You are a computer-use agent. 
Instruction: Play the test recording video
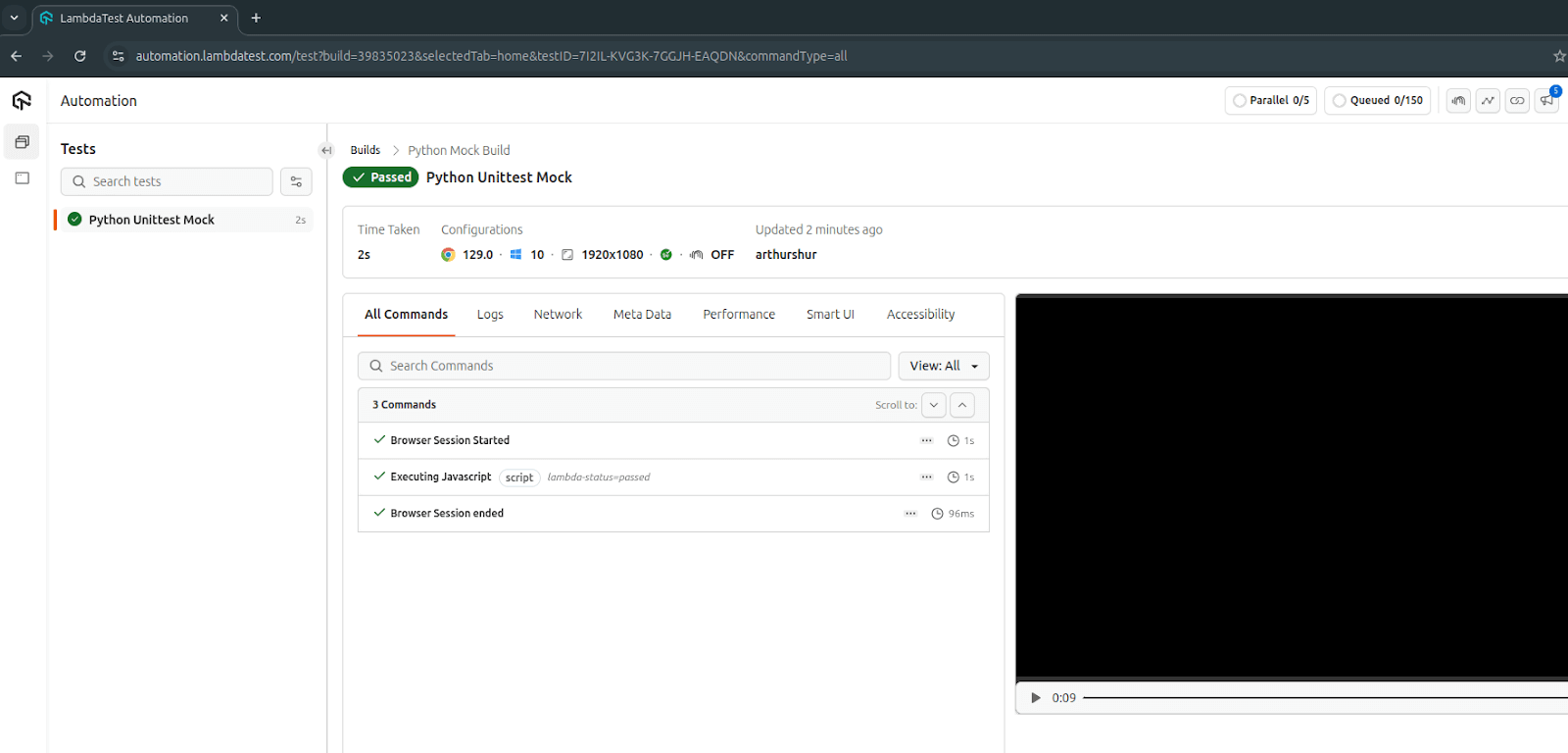(1035, 698)
